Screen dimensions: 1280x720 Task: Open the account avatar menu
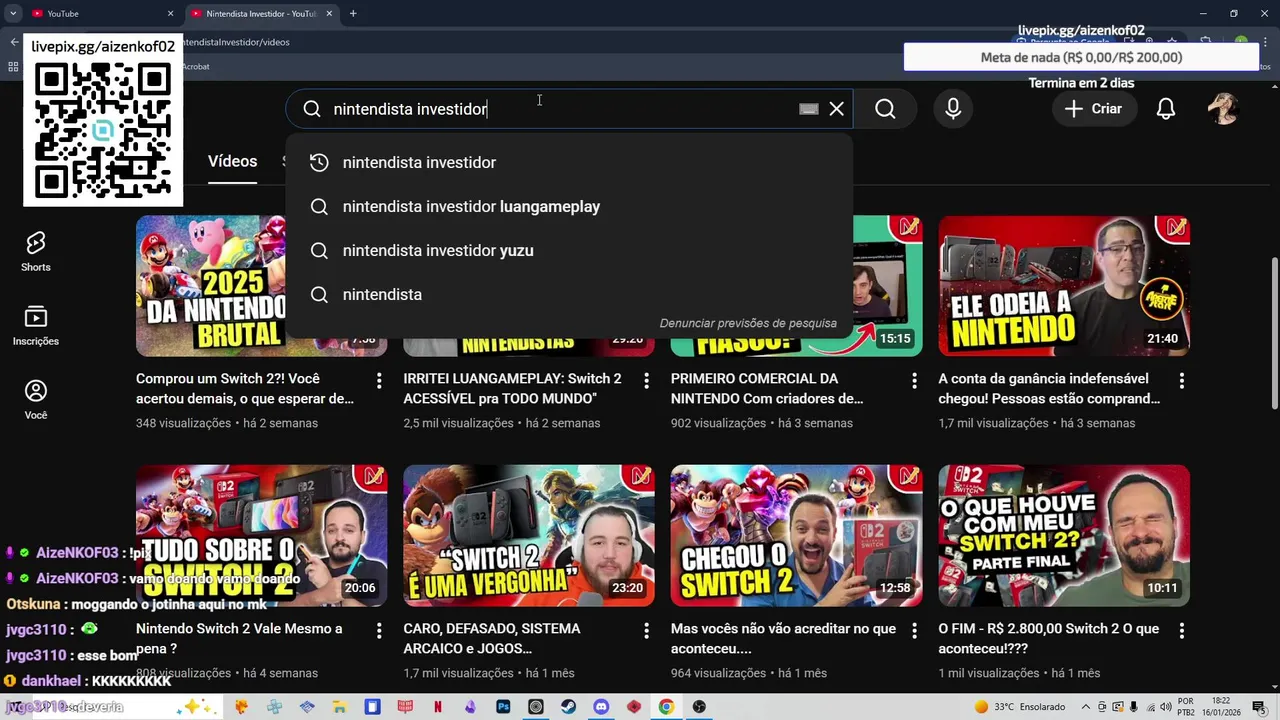(1223, 109)
